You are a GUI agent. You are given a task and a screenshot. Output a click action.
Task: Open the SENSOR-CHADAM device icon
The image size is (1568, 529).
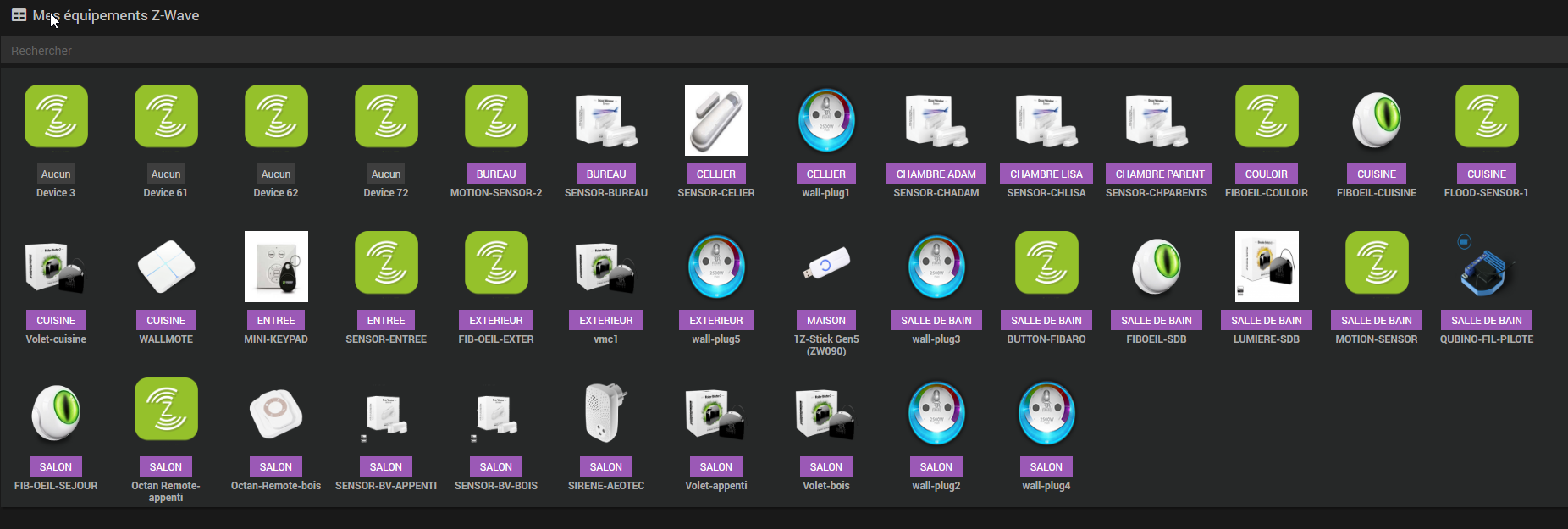(936, 120)
